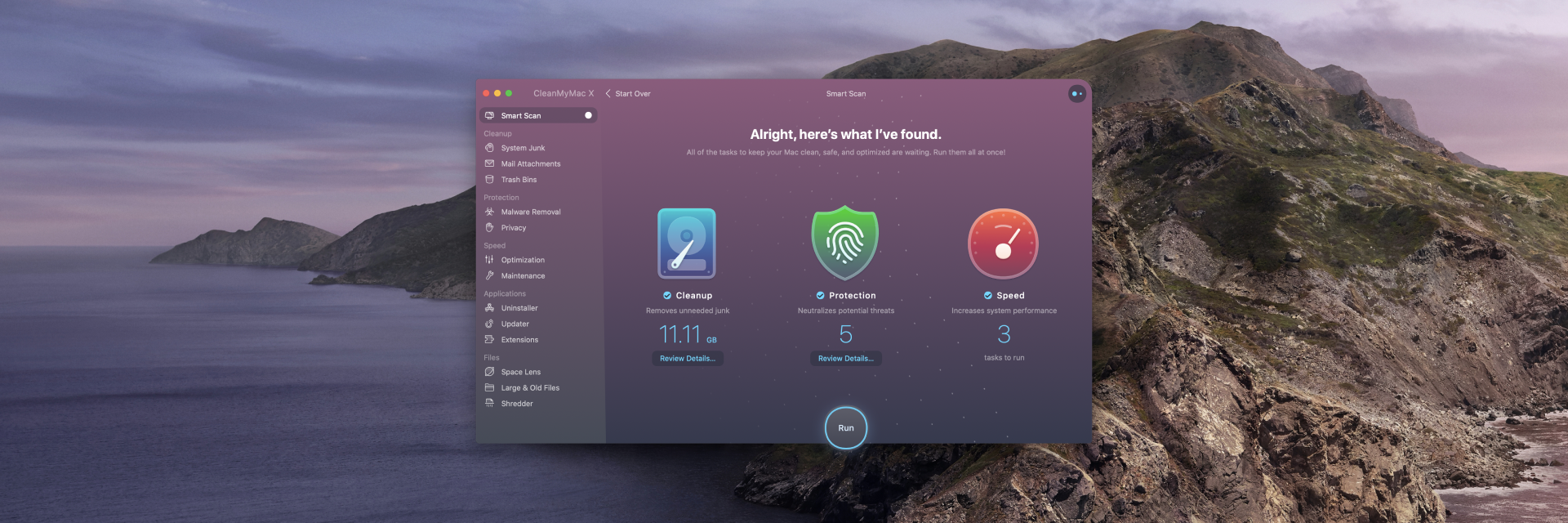The width and height of the screenshot is (1568, 523).
Task: Click the Speed gauge illustration
Action: tap(1003, 244)
